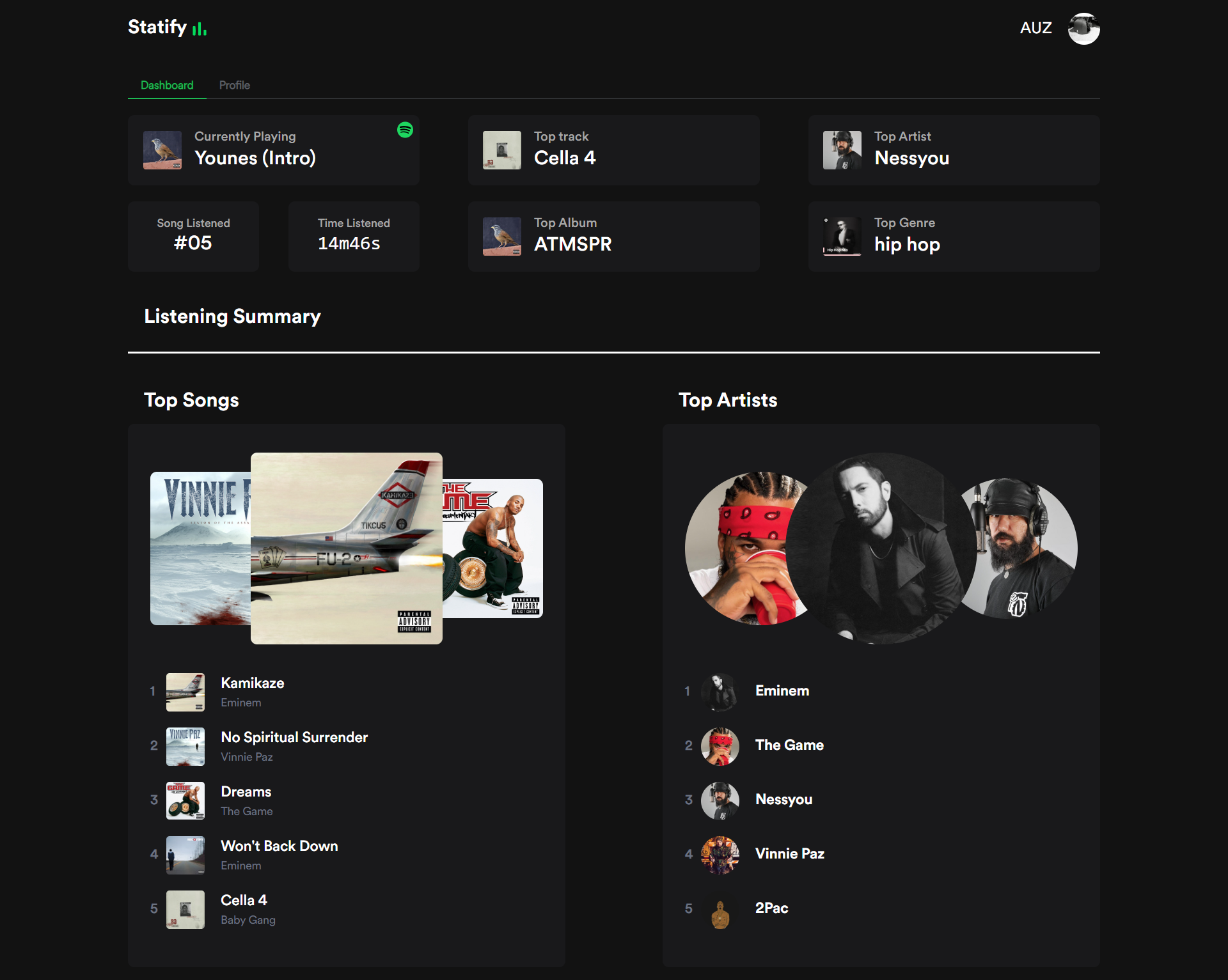Click the Vinnie Paz artist subtitle
This screenshot has height=980, width=1228.
247,757
